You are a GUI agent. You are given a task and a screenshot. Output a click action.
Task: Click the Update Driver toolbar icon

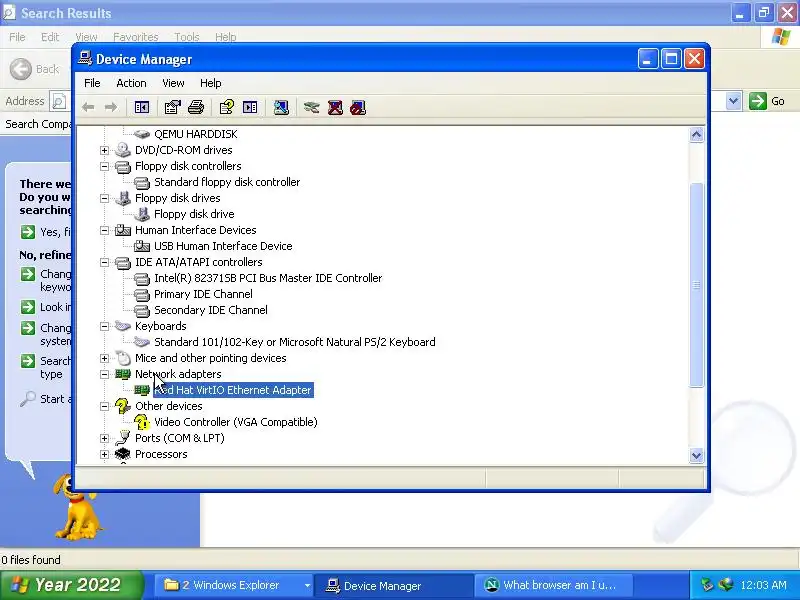coord(311,107)
